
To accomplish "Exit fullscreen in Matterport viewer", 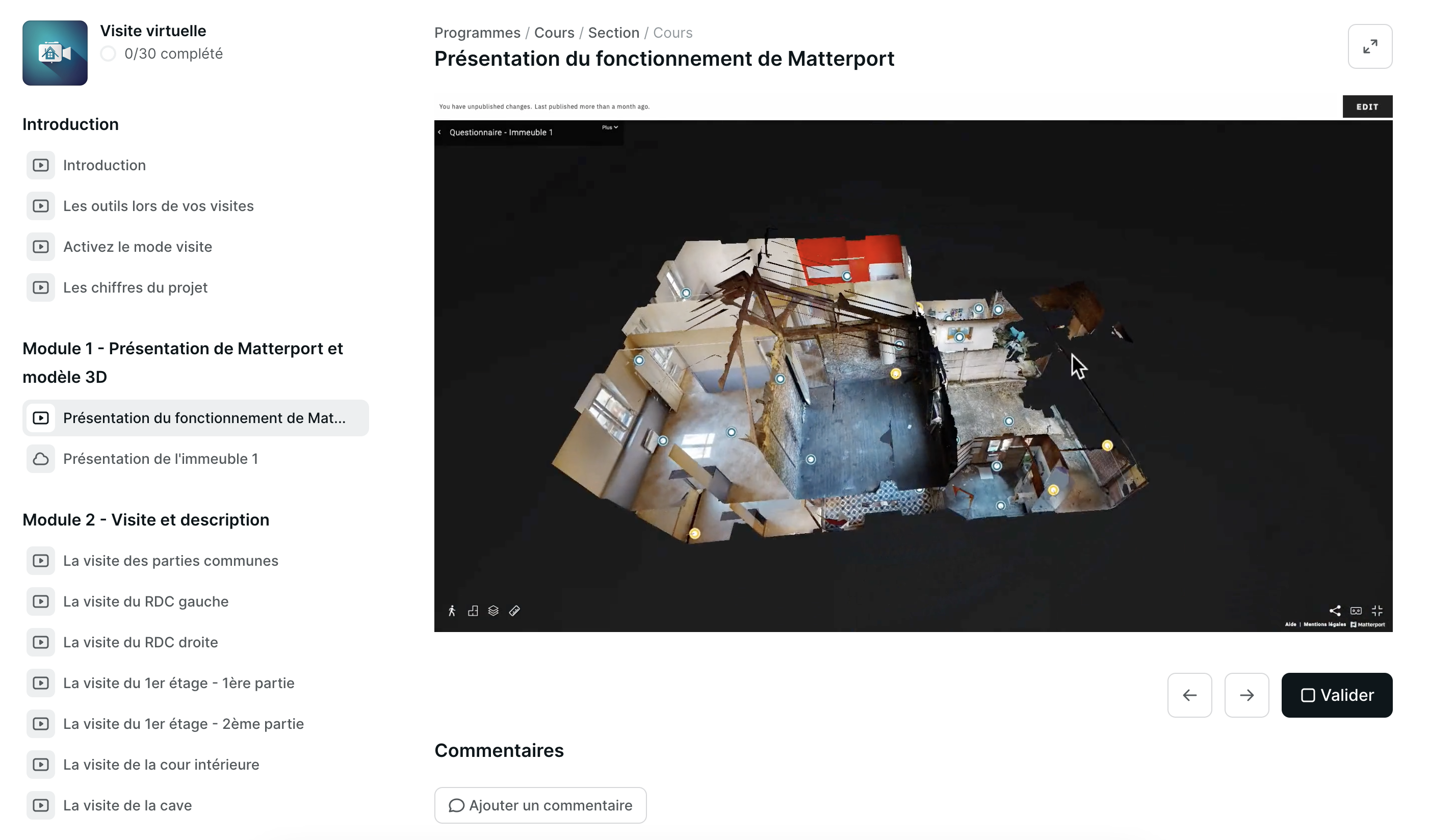I will (1377, 611).
